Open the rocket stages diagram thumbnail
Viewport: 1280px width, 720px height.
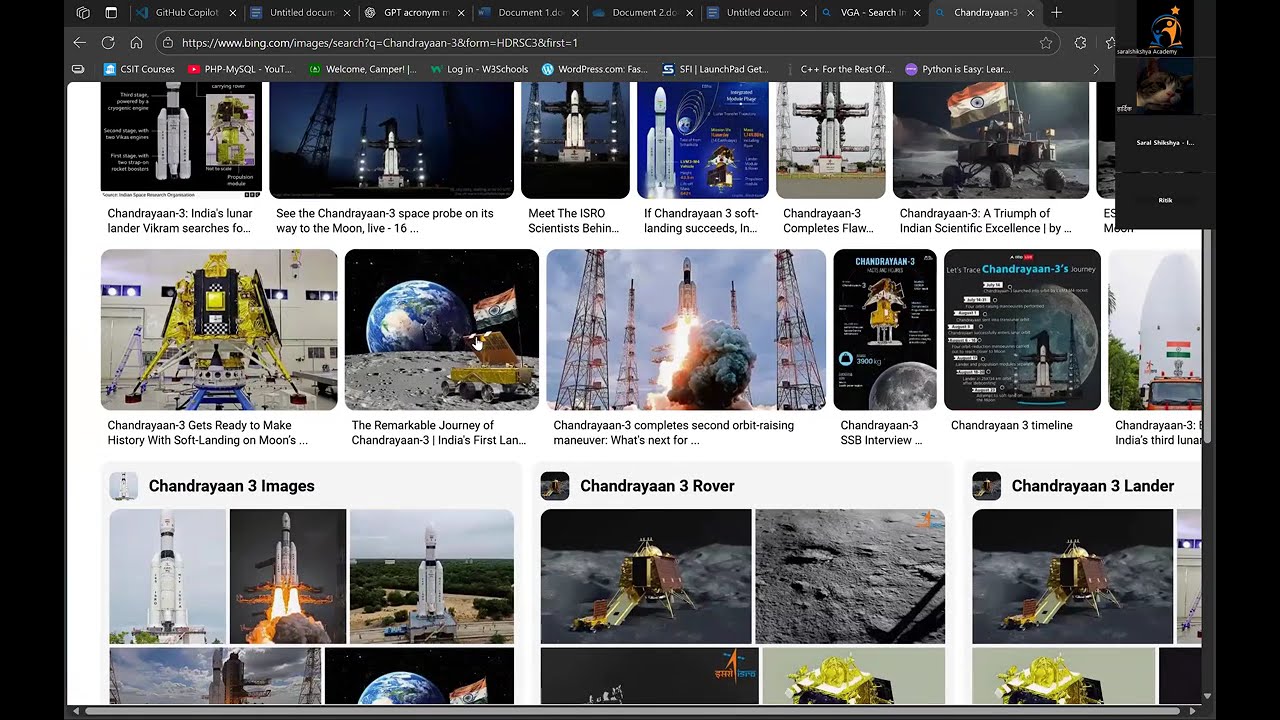(181, 140)
